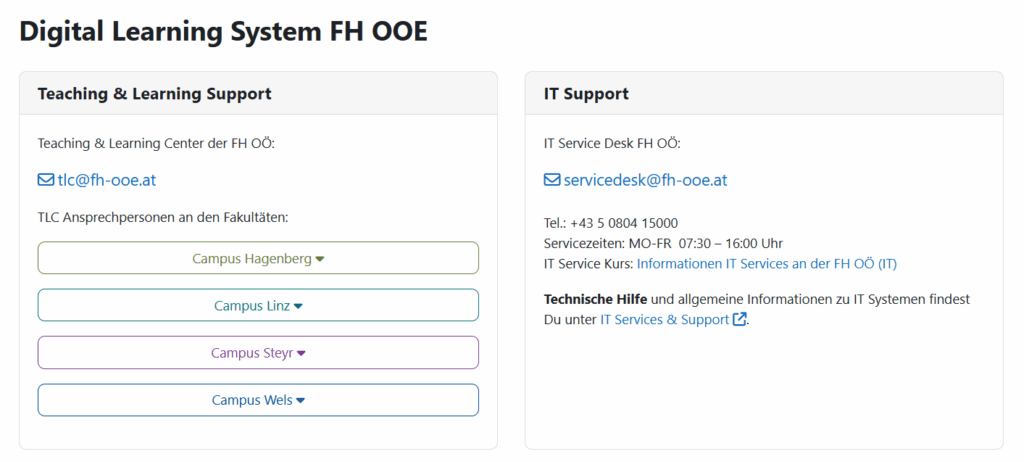
Task: Click the caret arrow on Campus Linz
Action: (x=298, y=306)
